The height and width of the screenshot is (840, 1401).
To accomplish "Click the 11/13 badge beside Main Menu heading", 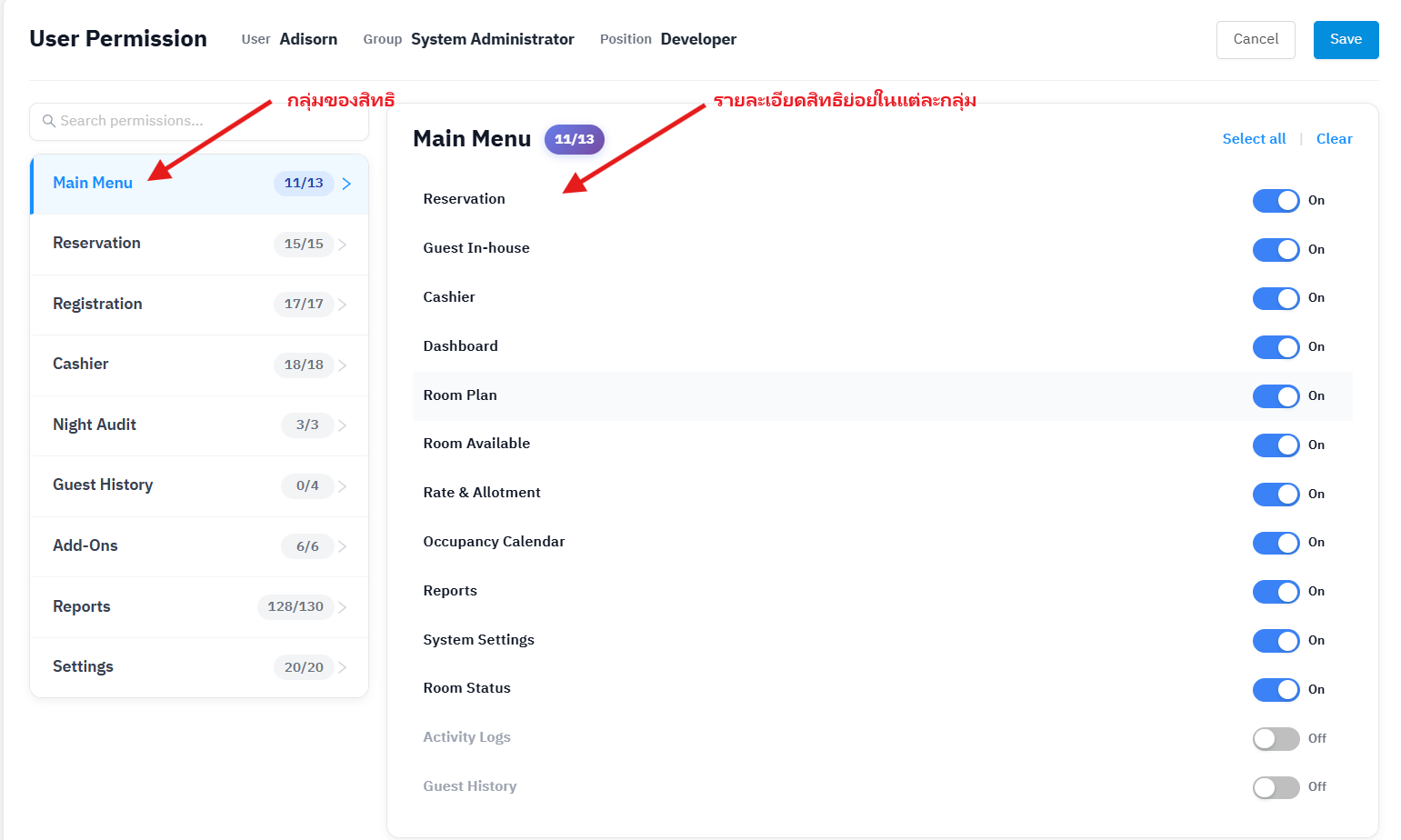I will tap(574, 139).
